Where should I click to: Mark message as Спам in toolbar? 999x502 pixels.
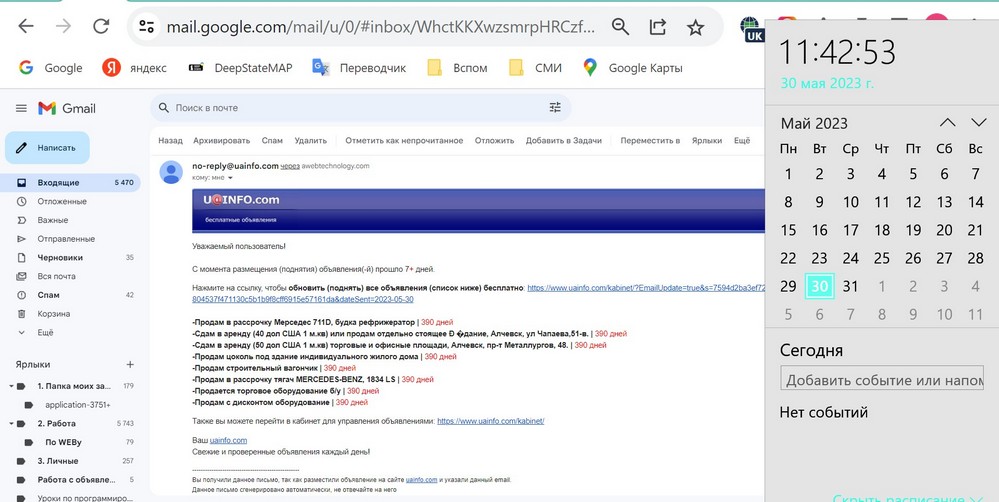[x=272, y=141]
